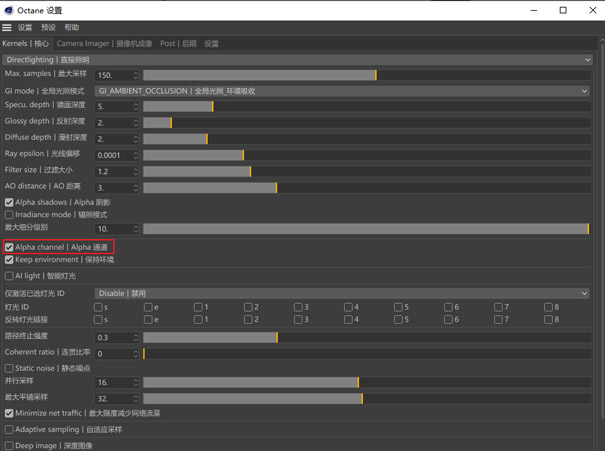Check 反转灯光链接 box 7
Screen dimensions: 605x451
click(x=499, y=319)
